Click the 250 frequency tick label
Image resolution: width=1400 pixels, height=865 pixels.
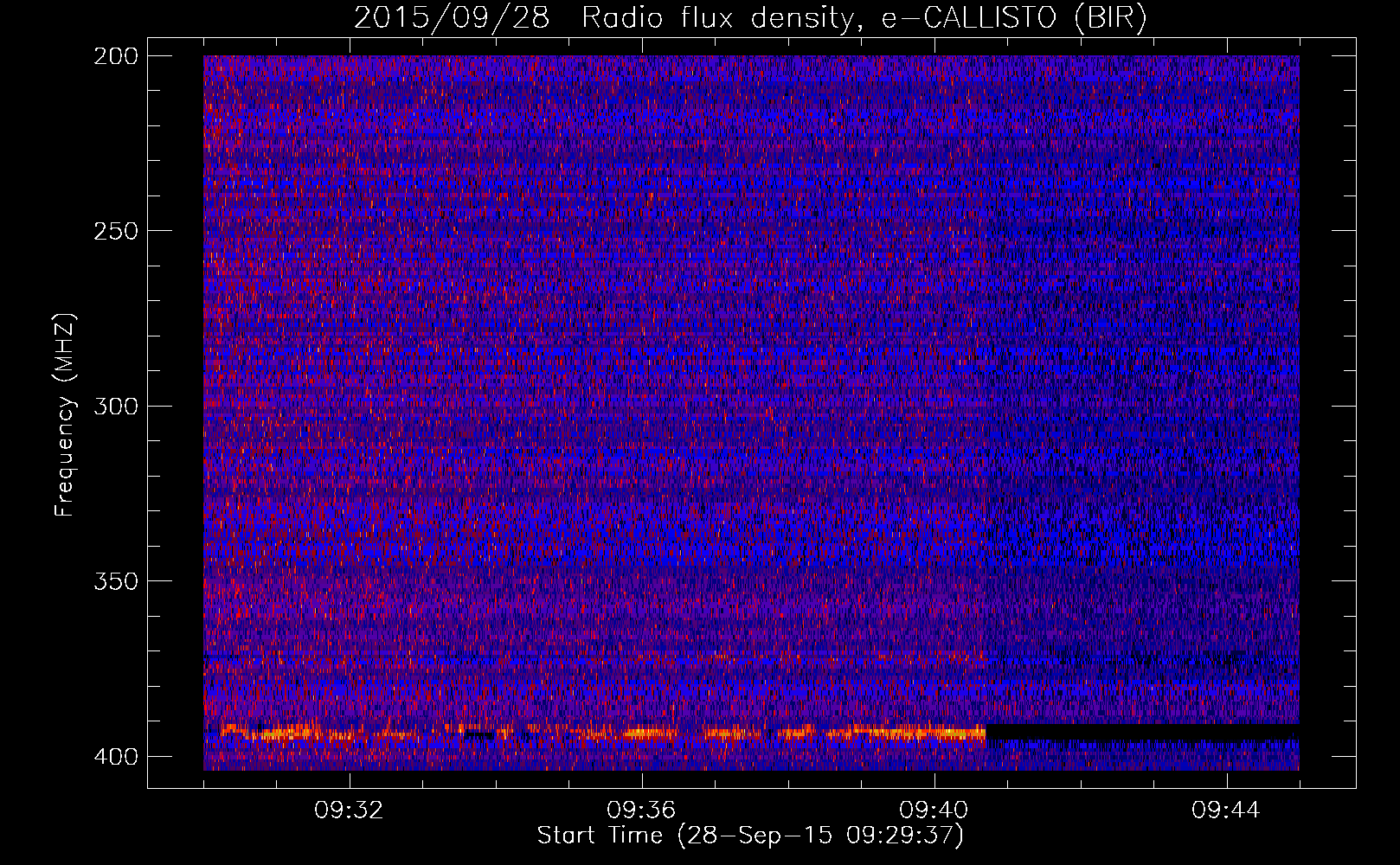[115, 231]
